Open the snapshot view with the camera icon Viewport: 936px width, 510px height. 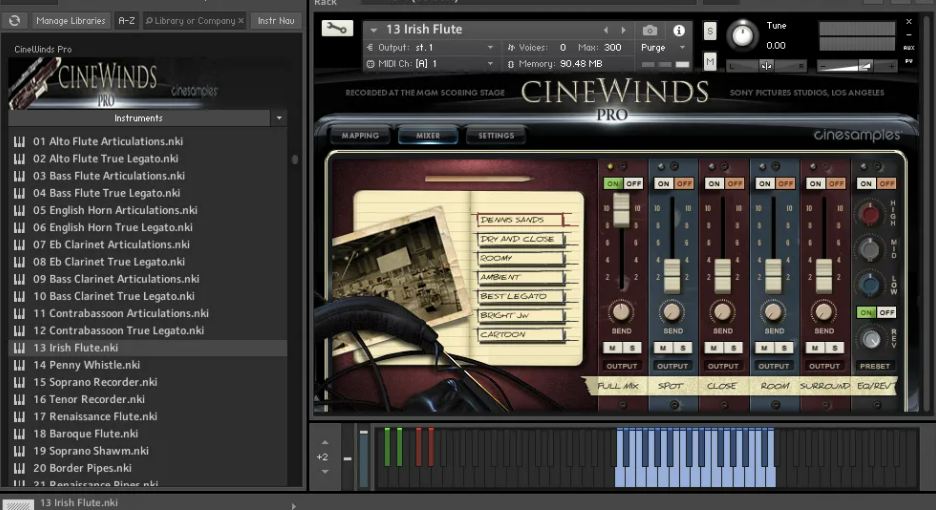point(649,30)
